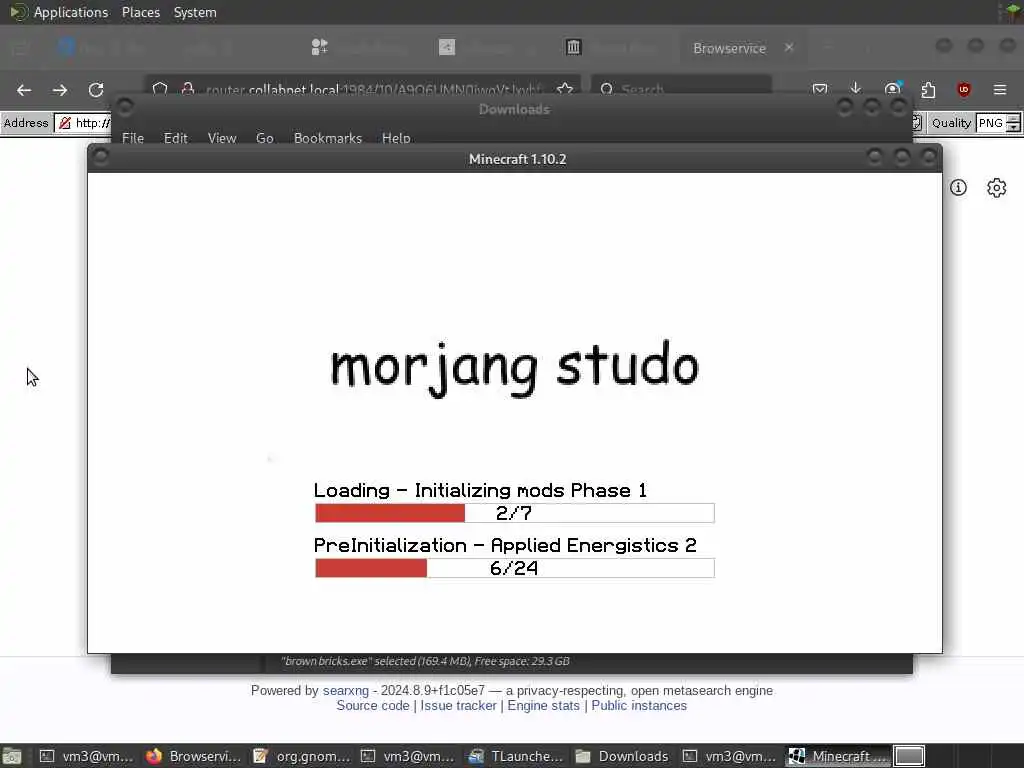Click the Initializing mods Phase 1 progress bar
Viewport: 1024px width, 768px height.
coord(515,513)
